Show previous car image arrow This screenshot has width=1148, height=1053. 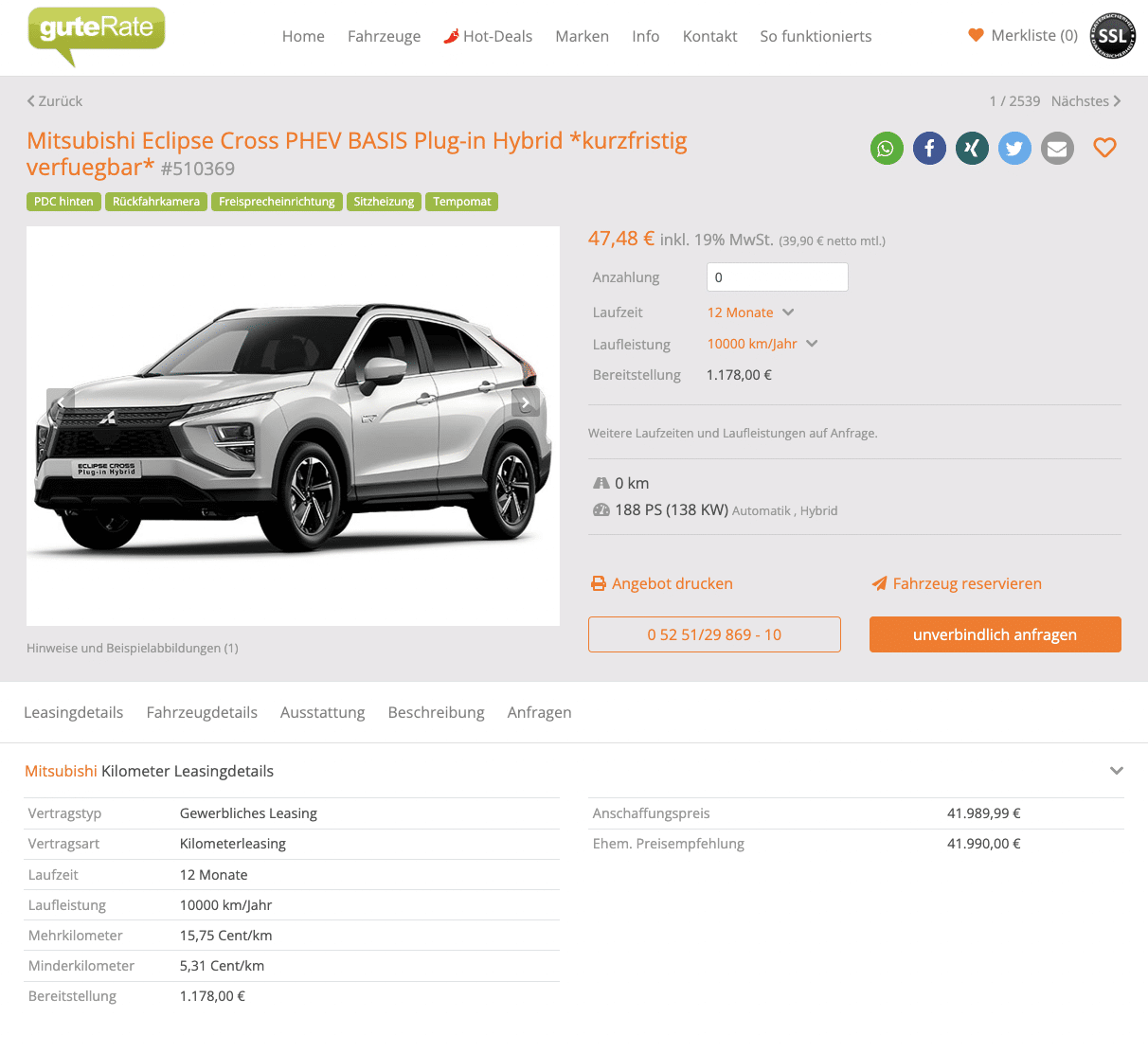pyautogui.click(x=61, y=402)
